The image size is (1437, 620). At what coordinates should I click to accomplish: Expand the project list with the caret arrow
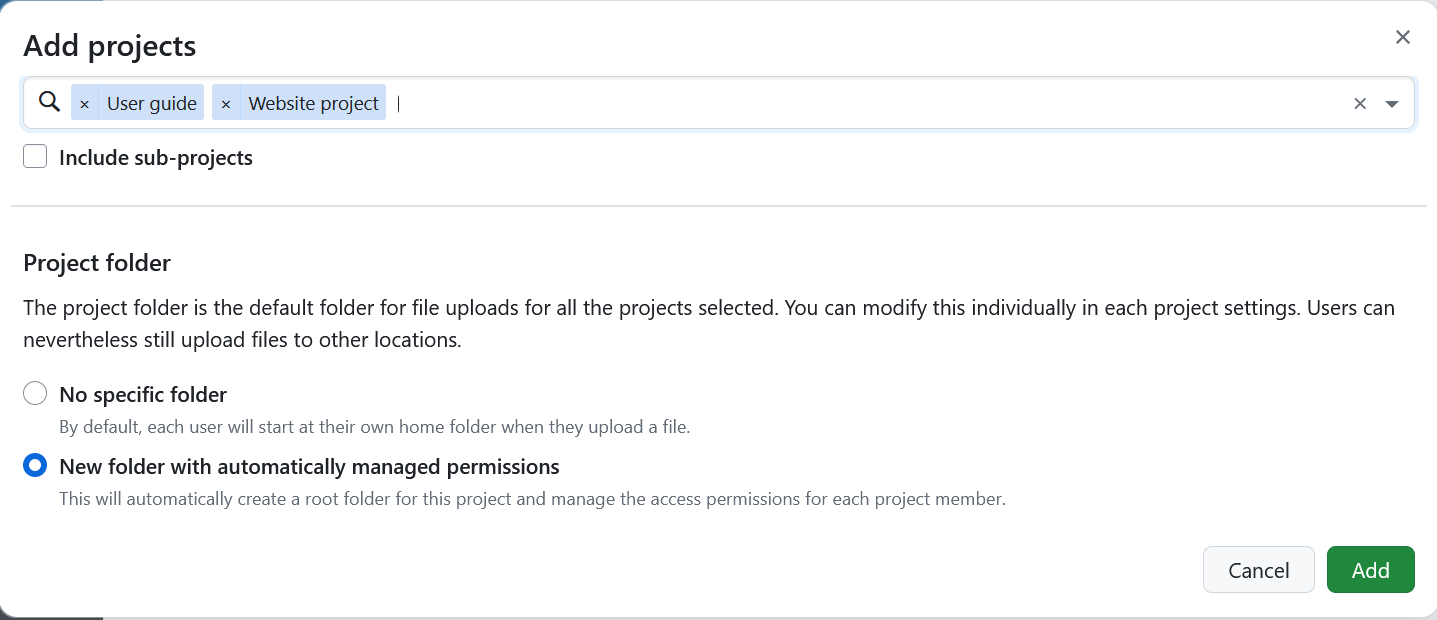click(1393, 103)
